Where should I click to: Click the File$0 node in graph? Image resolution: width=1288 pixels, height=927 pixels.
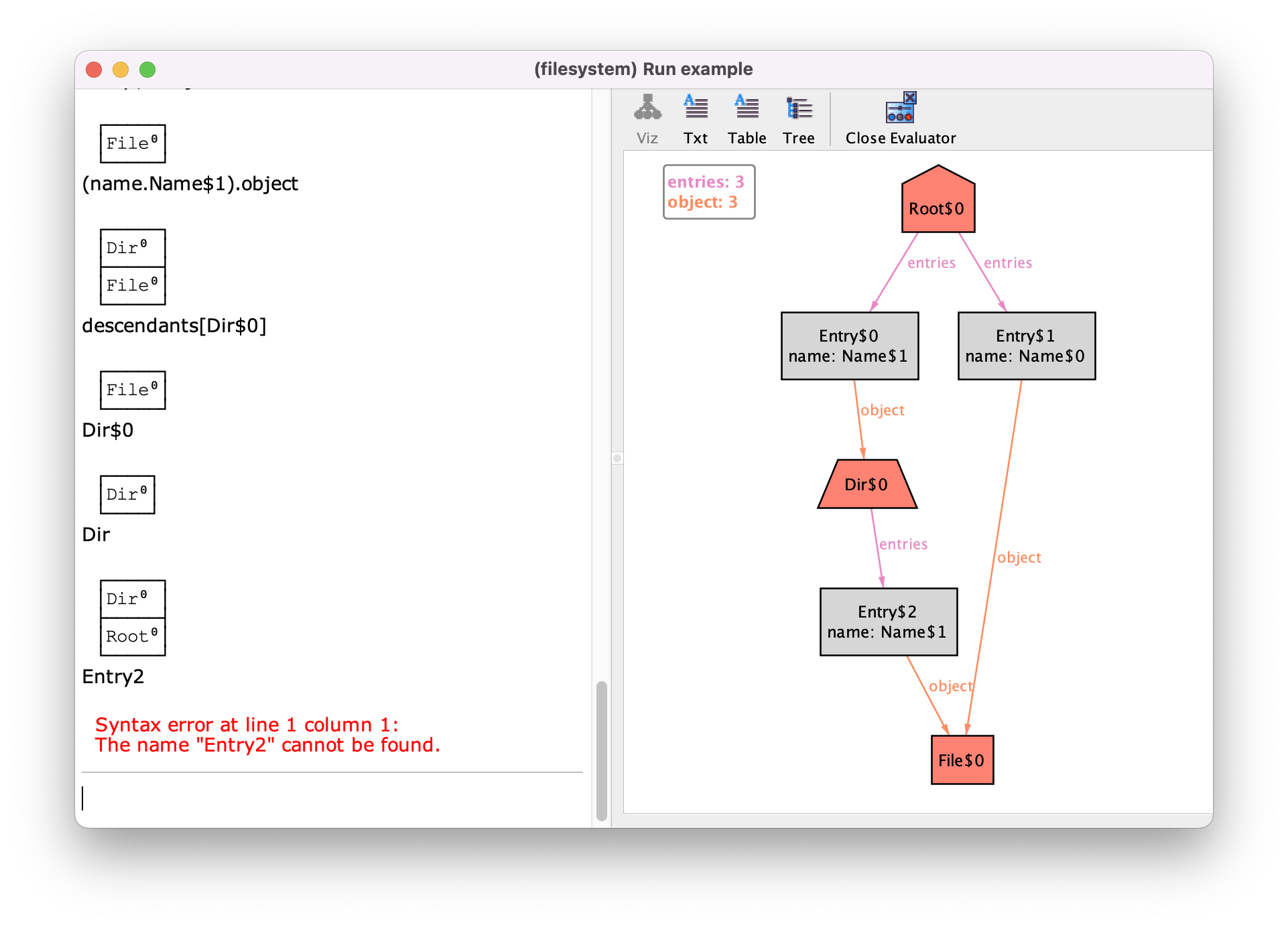962,760
